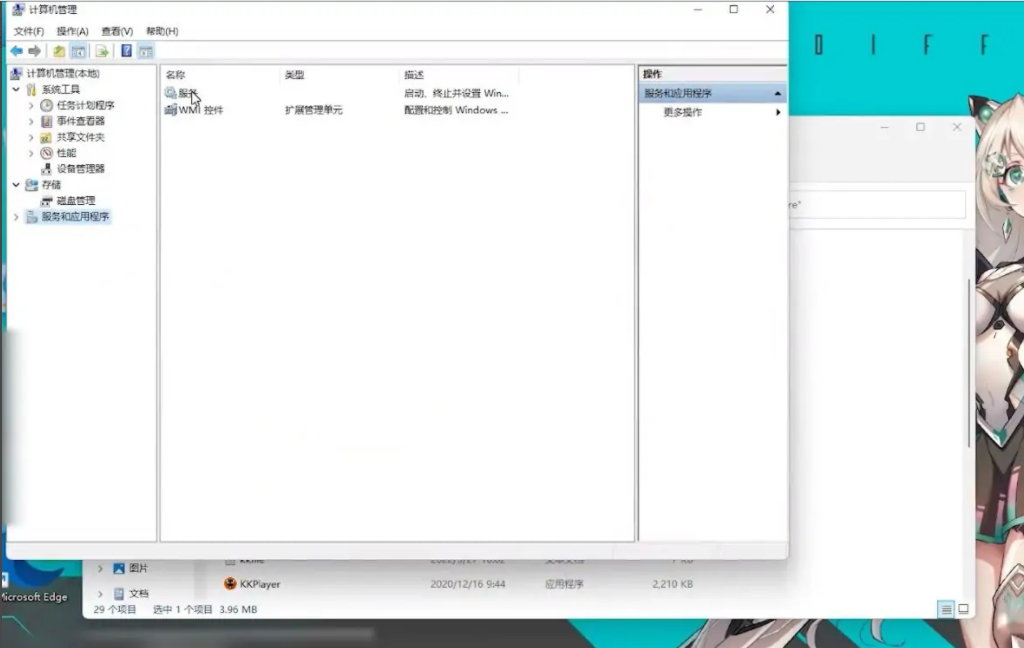Expand the 服务和应用程序 tree node
The height and width of the screenshot is (648, 1024).
point(16,217)
